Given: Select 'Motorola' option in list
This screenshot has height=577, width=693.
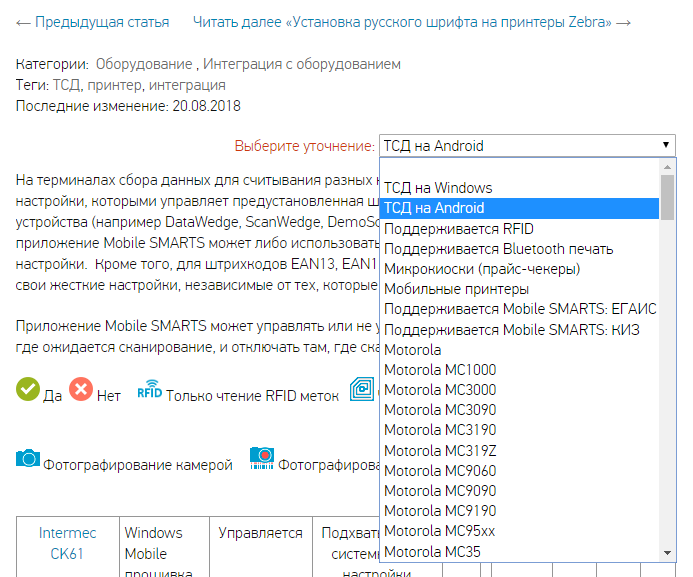Looking at the screenshot, I should (x=519, y=350).
